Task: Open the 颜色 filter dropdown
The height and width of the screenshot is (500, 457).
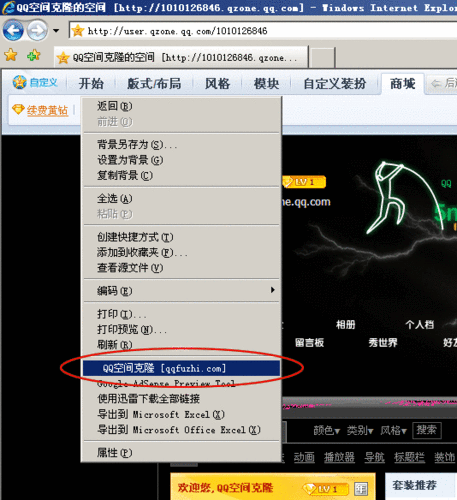Action: [326, 430]
